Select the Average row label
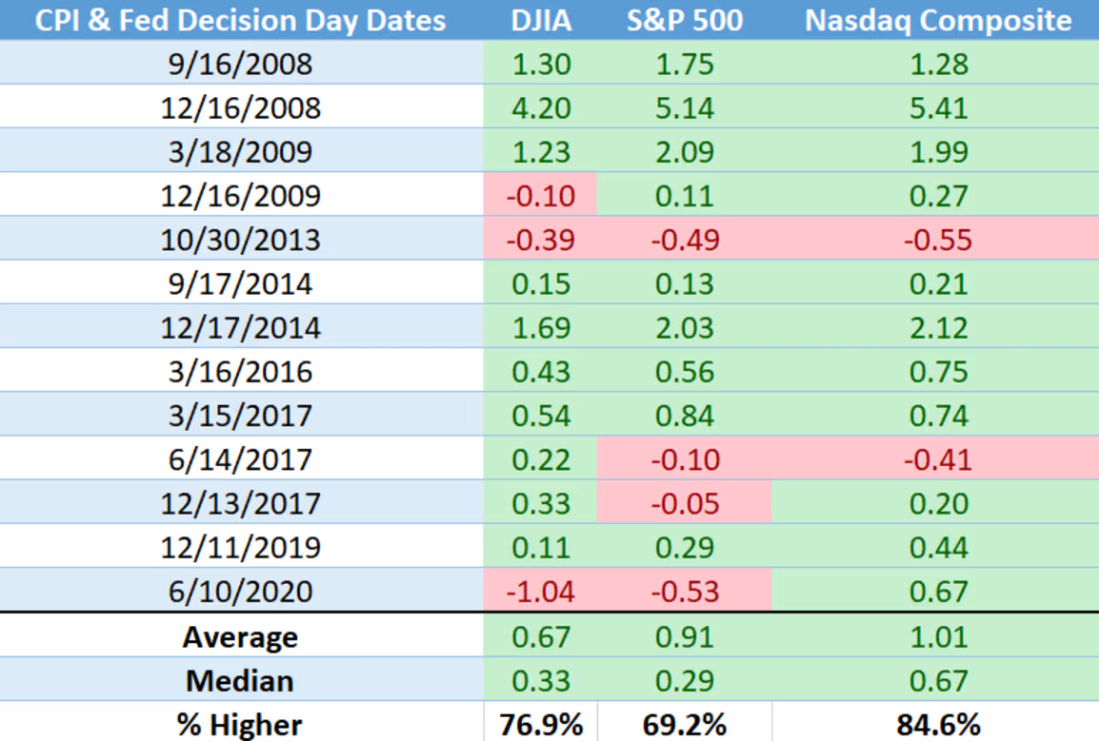Screen dimensions: 1099x741 tap(240, 637)
